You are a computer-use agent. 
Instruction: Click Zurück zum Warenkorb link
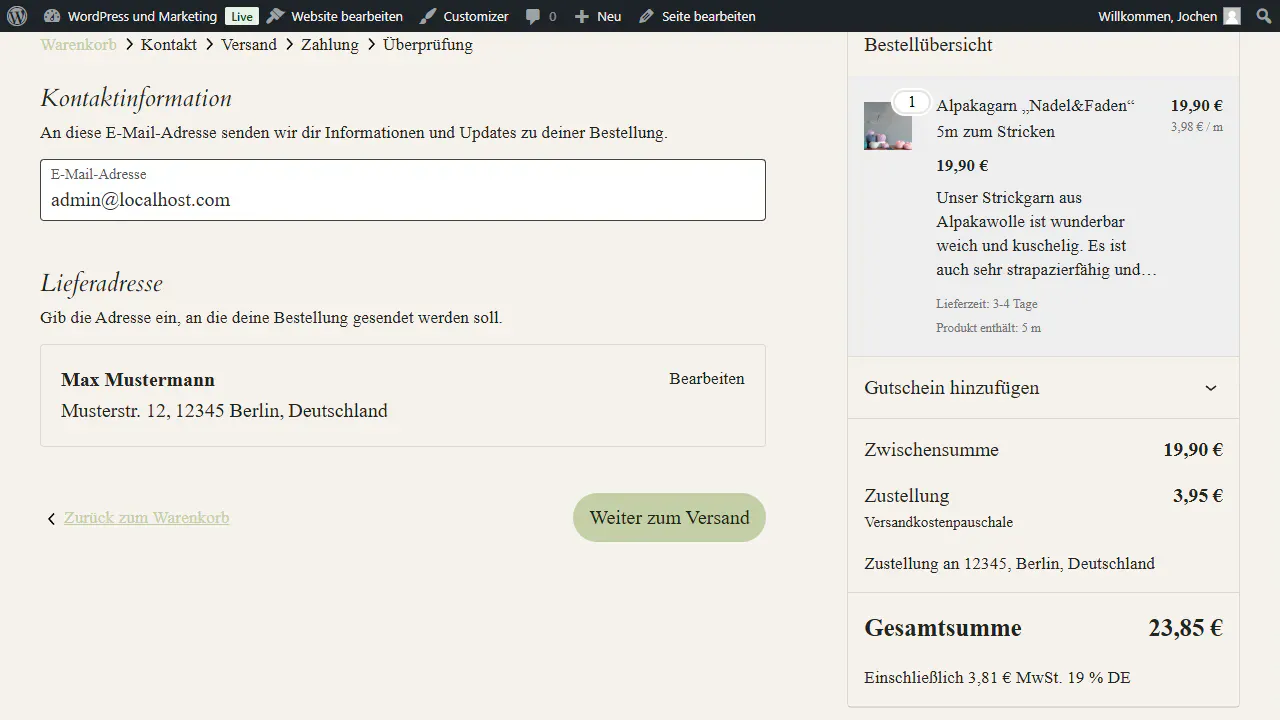(x=147, y=518)
